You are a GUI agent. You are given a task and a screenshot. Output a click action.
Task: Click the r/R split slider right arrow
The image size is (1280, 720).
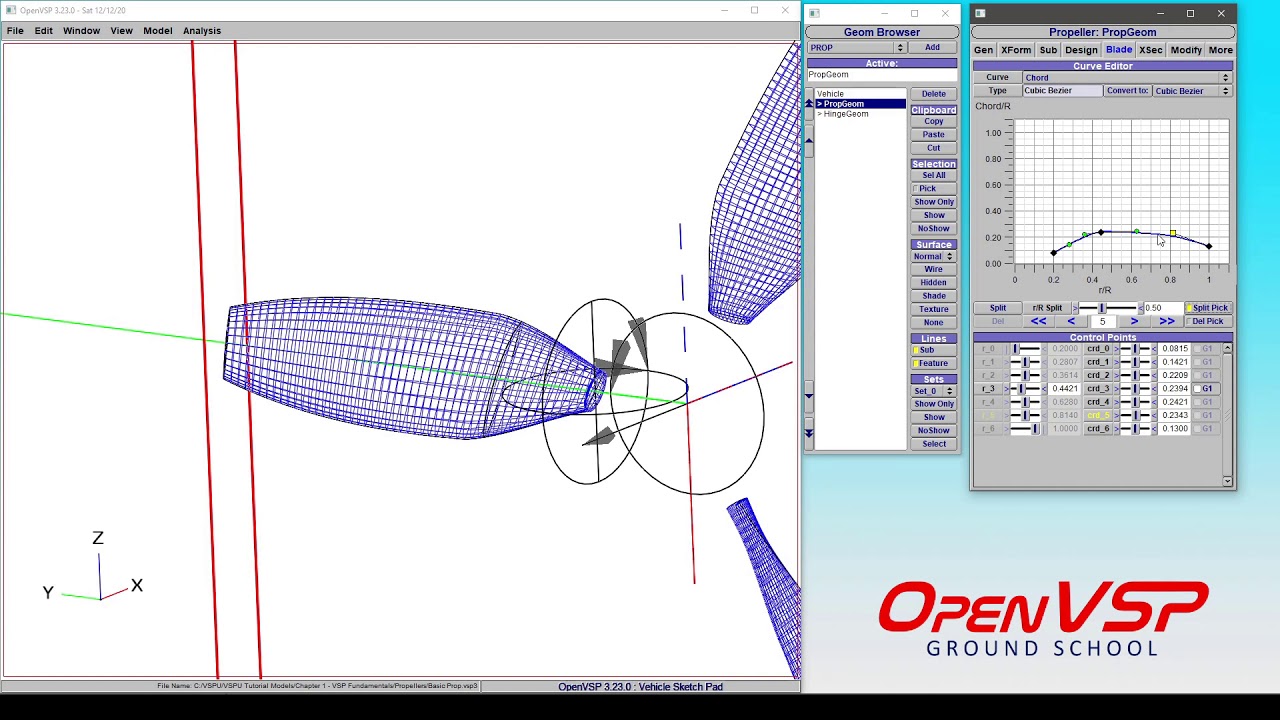coord(1140,308)
